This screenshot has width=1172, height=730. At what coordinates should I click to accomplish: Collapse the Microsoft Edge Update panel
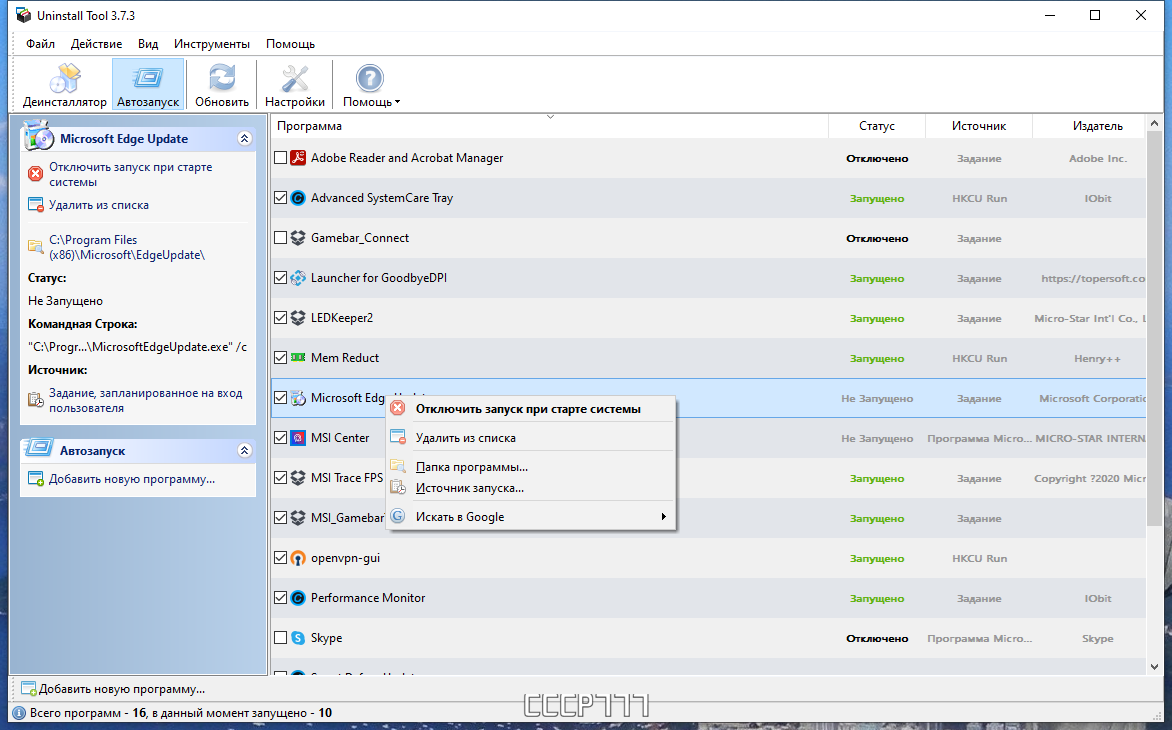tap(244, 138)
